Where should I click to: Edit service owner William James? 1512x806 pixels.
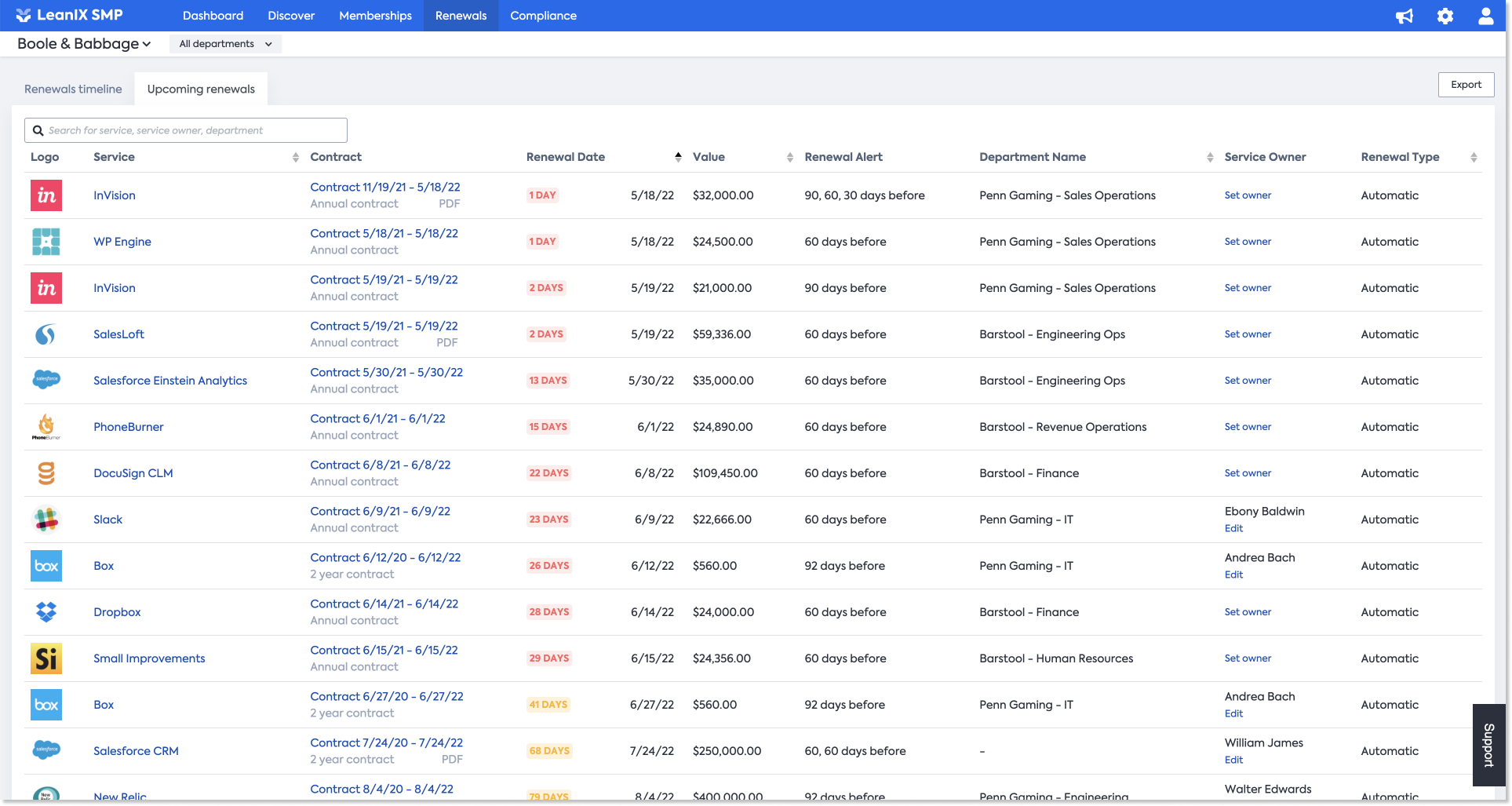click(1233, 760)
